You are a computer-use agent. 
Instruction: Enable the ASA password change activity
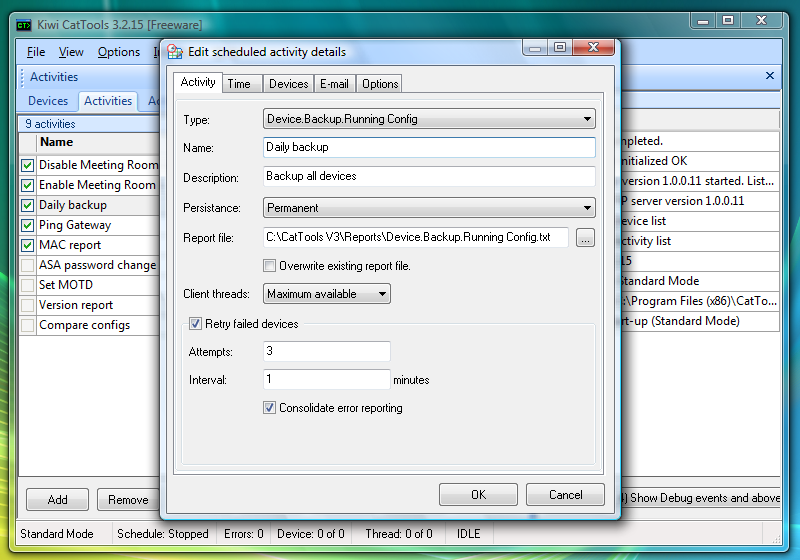[x=28, y=265]
